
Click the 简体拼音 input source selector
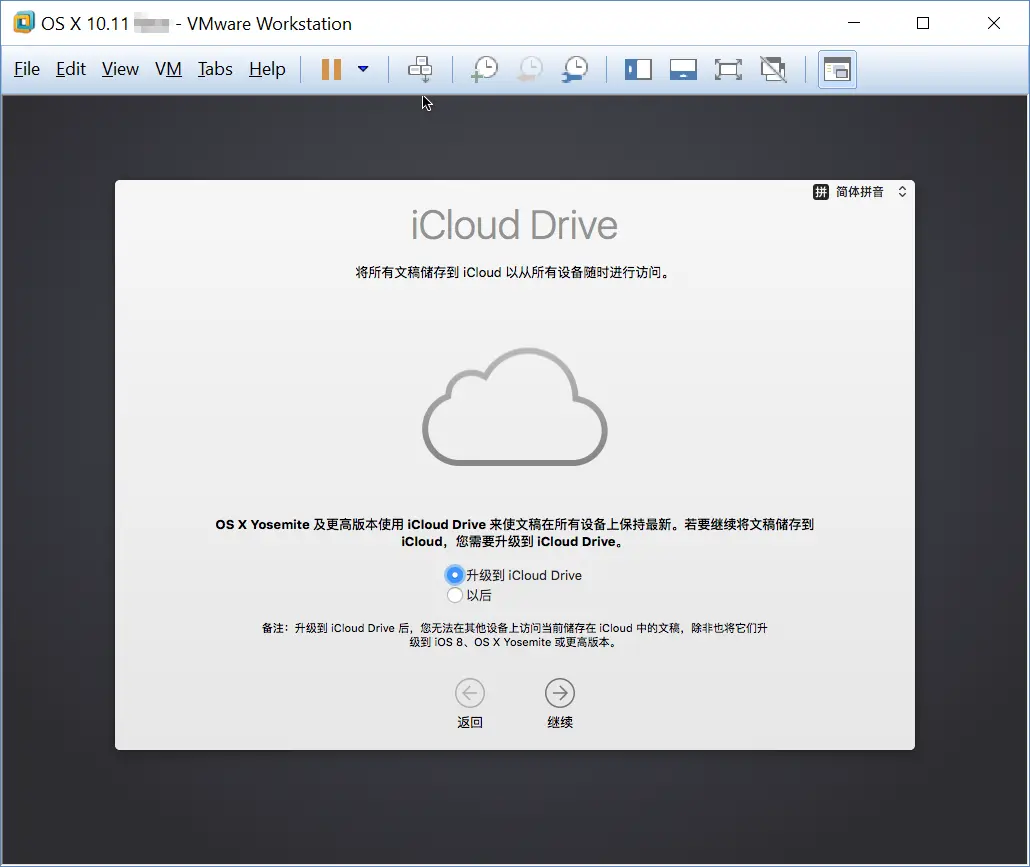(862, 191)
